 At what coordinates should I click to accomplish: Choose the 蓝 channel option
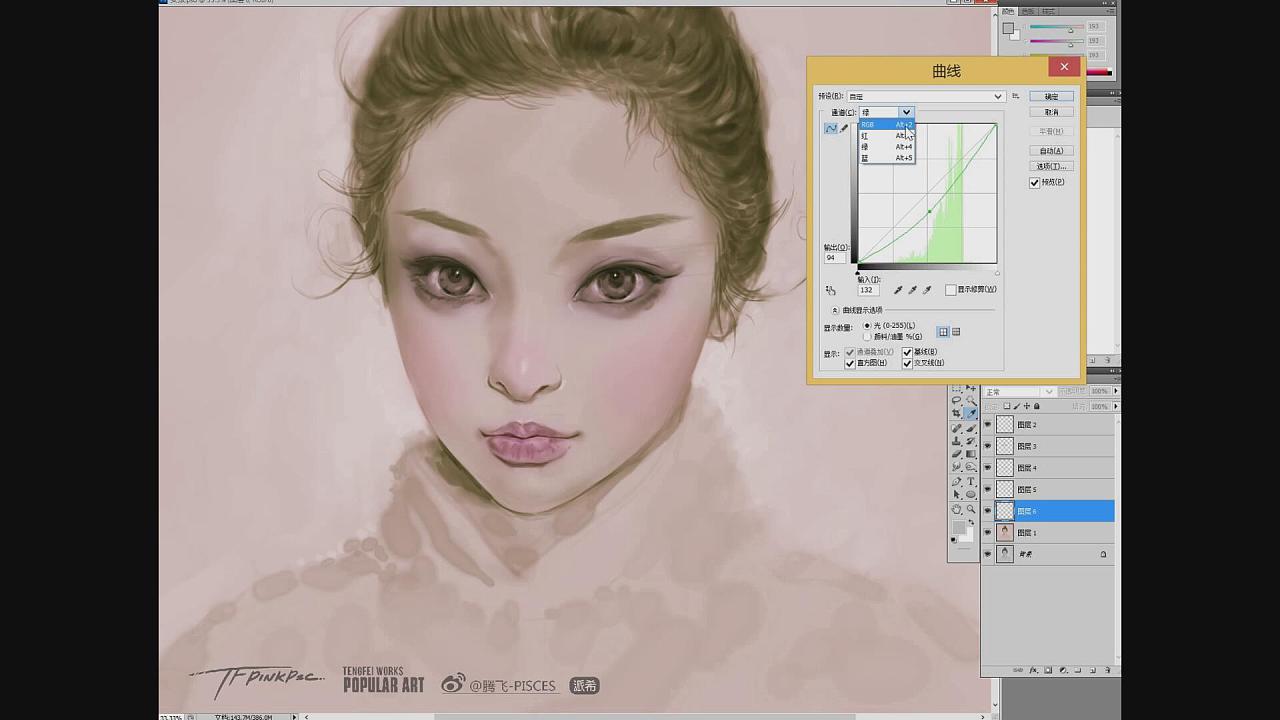pos(887,158)
